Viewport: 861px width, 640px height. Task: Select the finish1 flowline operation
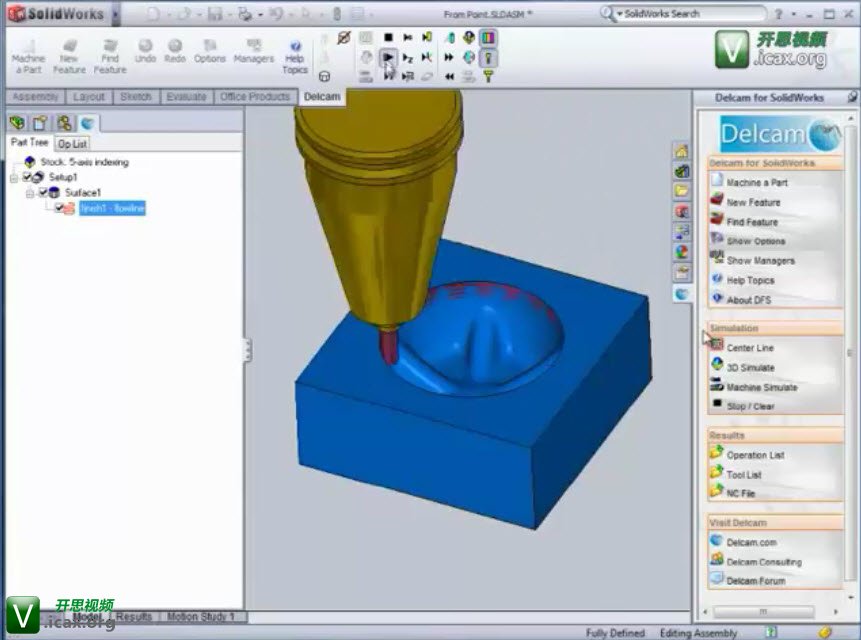pyautogui.click(x=113, y=208)
